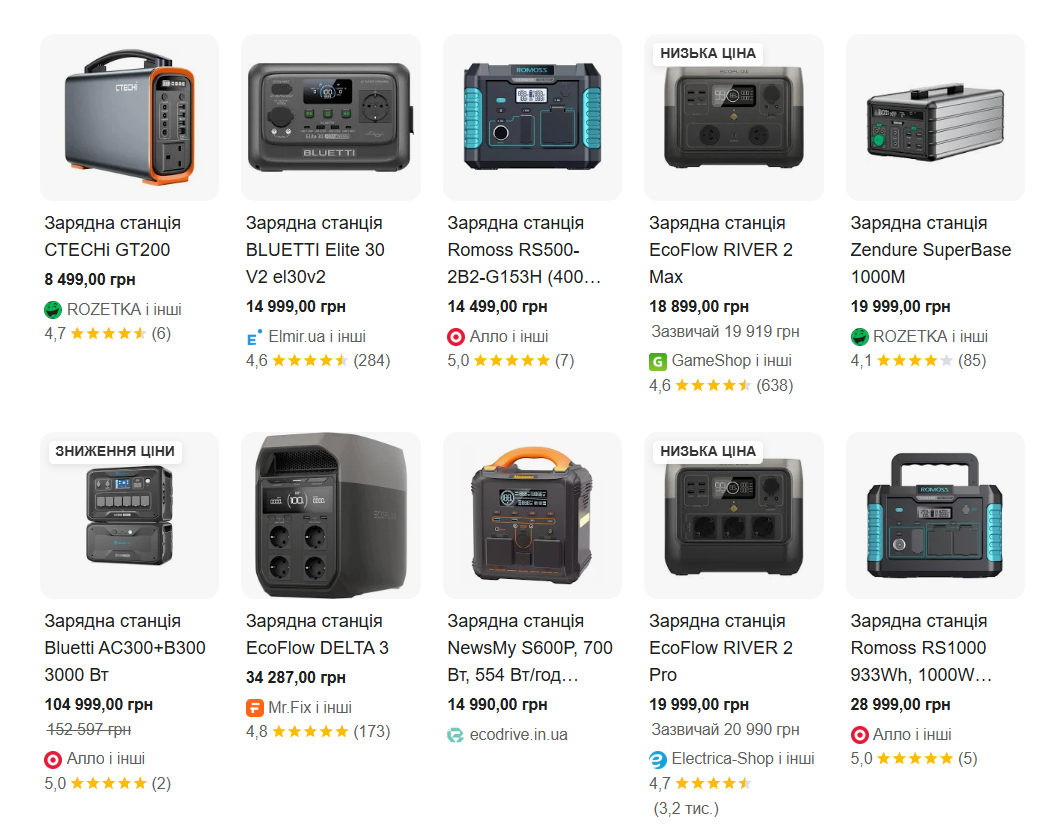Click the 14 990,00 грн price of NewsMy S600P
The height and width of the screenshot is (840, 1051).
[497, 705]
